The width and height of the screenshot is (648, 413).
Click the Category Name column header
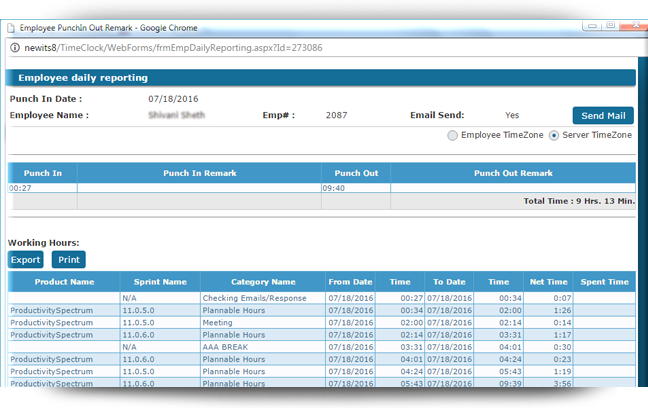262,282
